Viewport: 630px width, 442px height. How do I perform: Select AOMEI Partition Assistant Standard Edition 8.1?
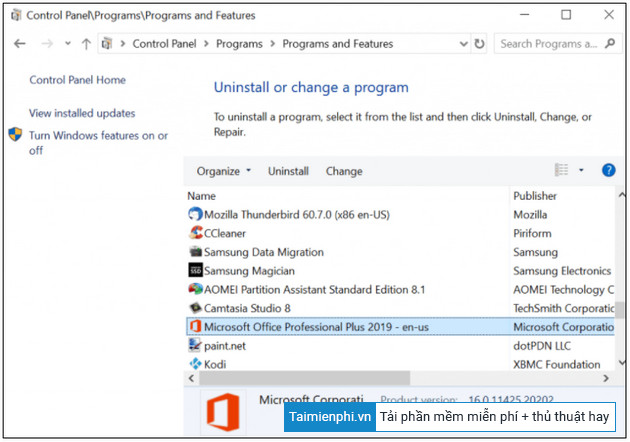click(x=314, y=290)
